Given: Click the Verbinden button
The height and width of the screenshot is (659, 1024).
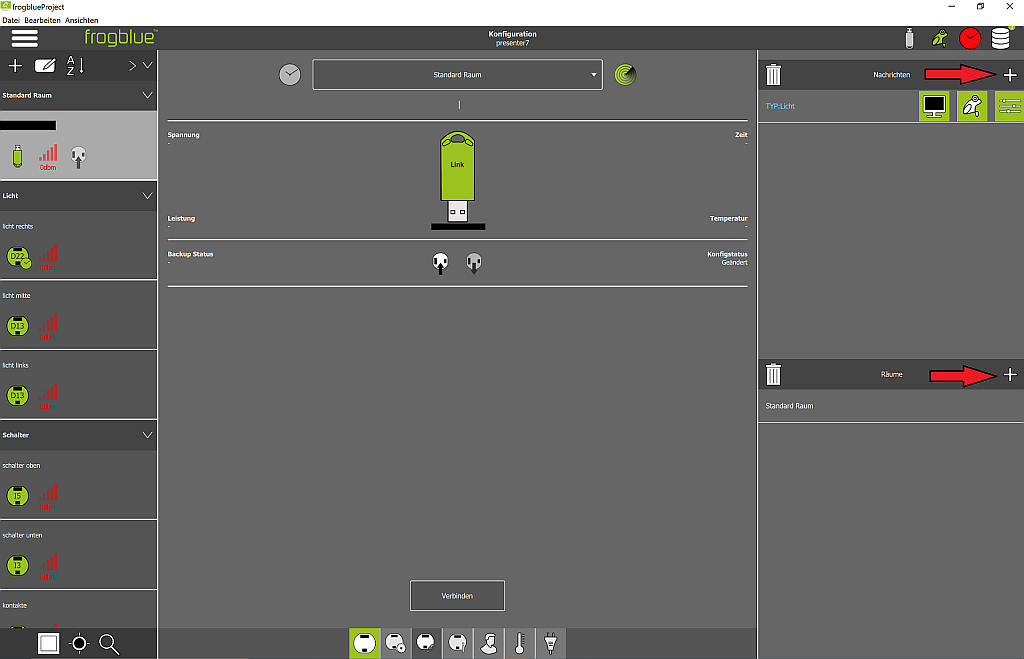Looking at the screenshot, I should pos(457,596).
